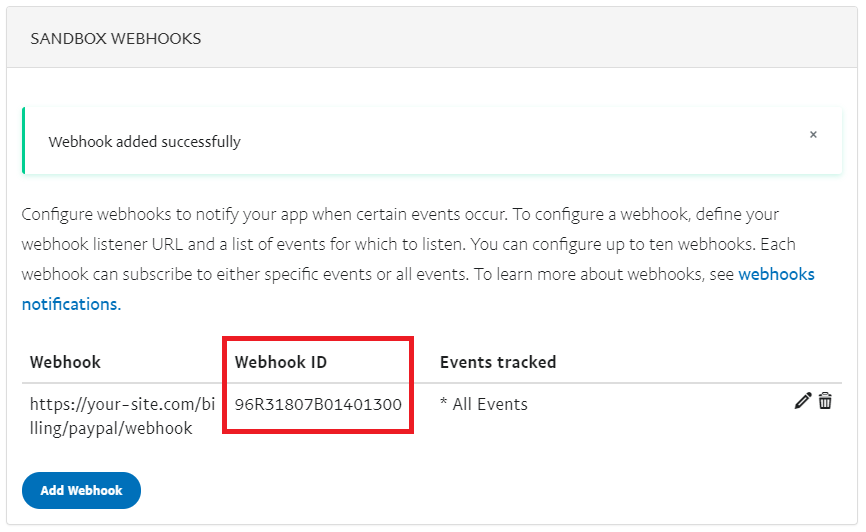Click the '* All Events' cell
The width and height of the screenshot is (866, 532).
coord(483,404)
